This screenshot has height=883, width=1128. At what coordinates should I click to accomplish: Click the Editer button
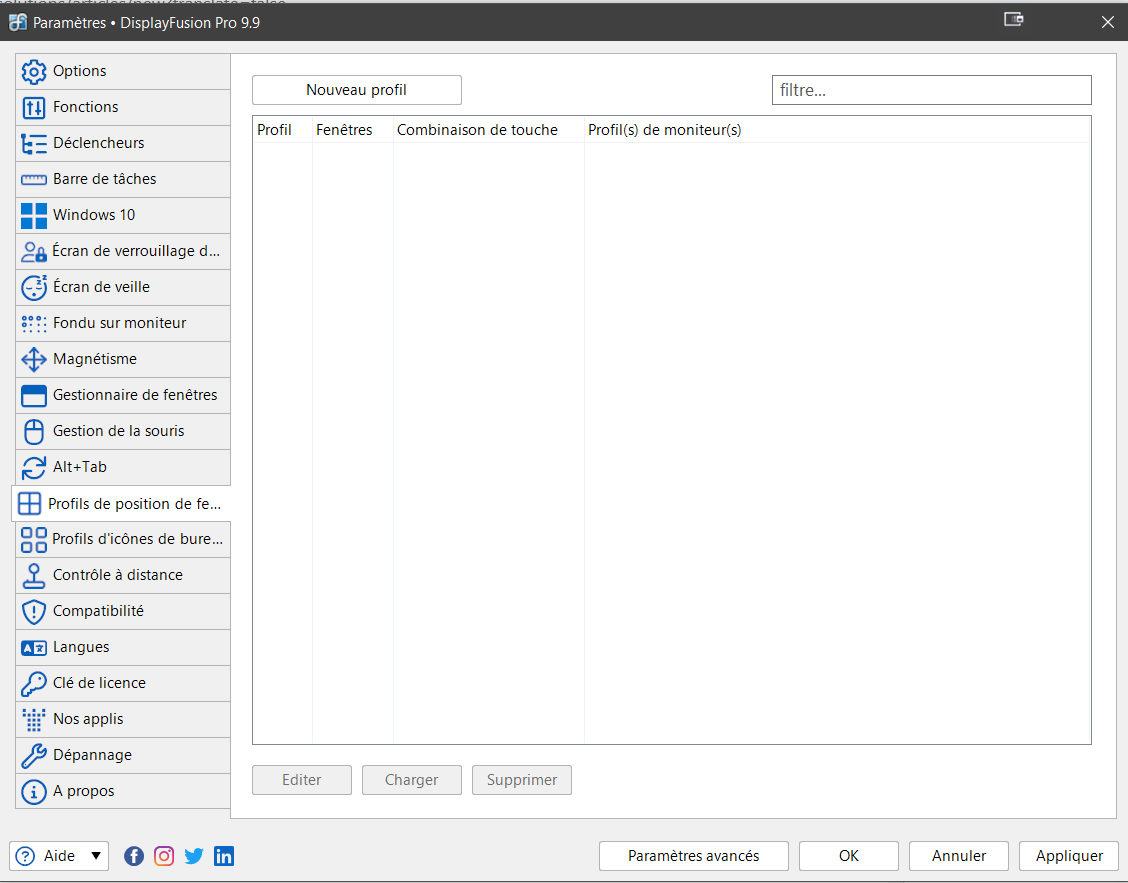[302, 780]
